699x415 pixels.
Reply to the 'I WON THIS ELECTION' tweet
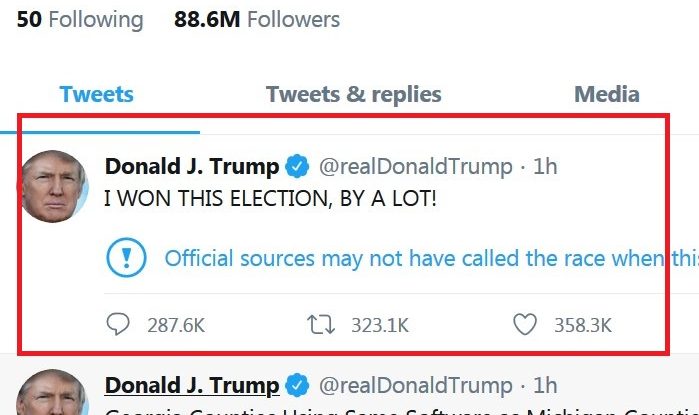pos(119,324)
